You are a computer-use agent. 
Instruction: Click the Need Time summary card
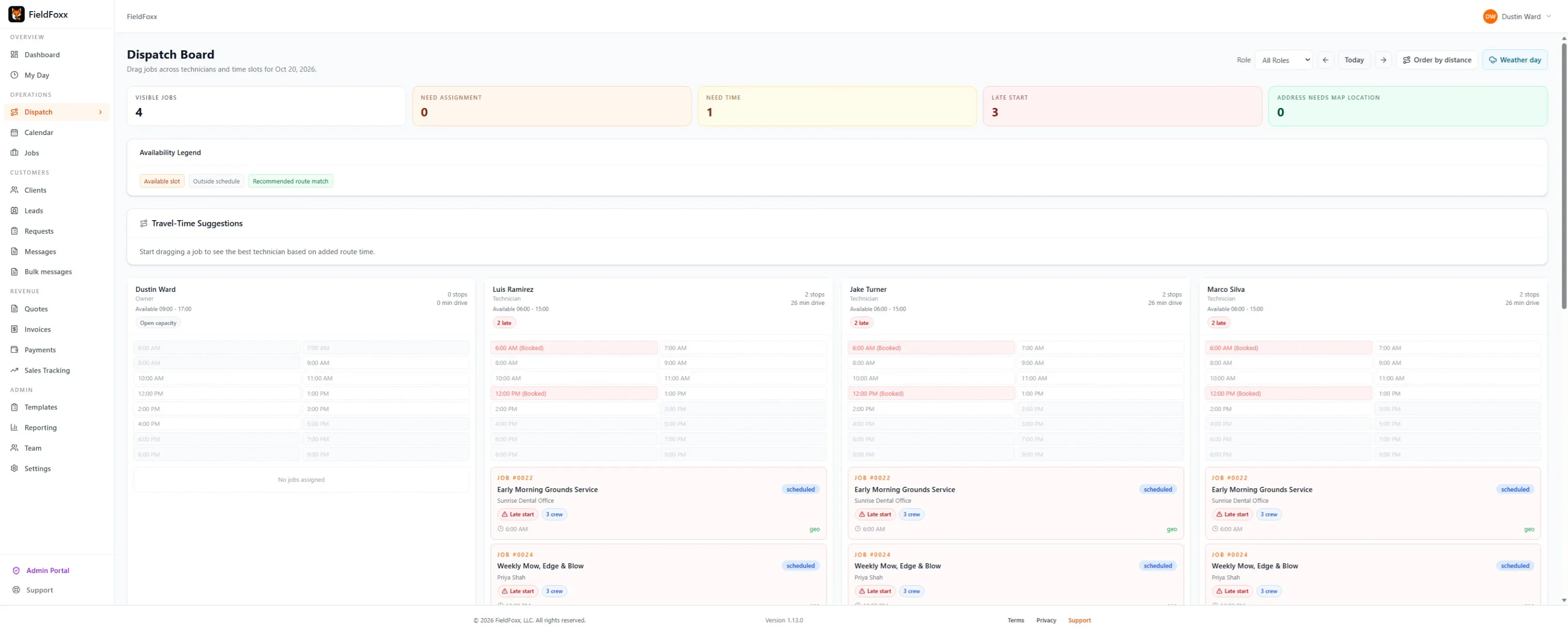(x=836, y=106)
